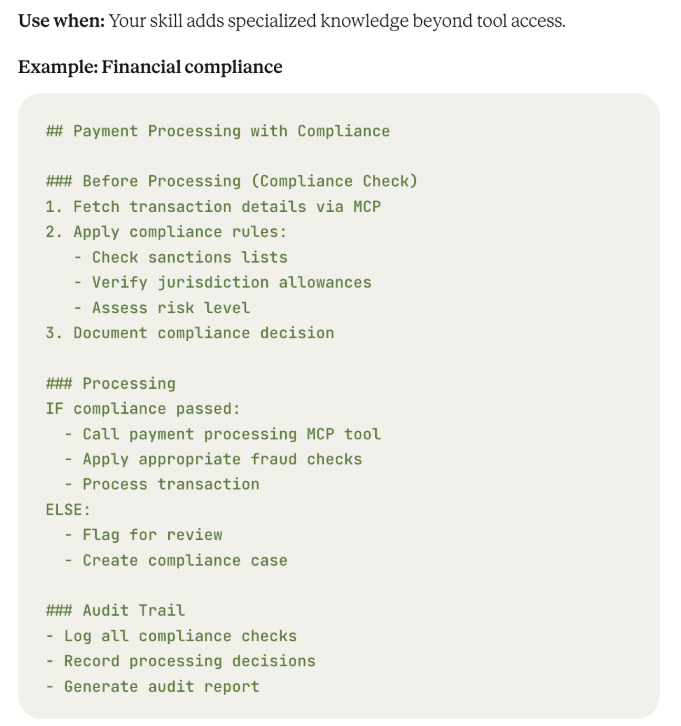The height and width of the screenshot is (726, 681).
Task: Click the 'IF compliance passed:' line
Action: coord(143,409)
